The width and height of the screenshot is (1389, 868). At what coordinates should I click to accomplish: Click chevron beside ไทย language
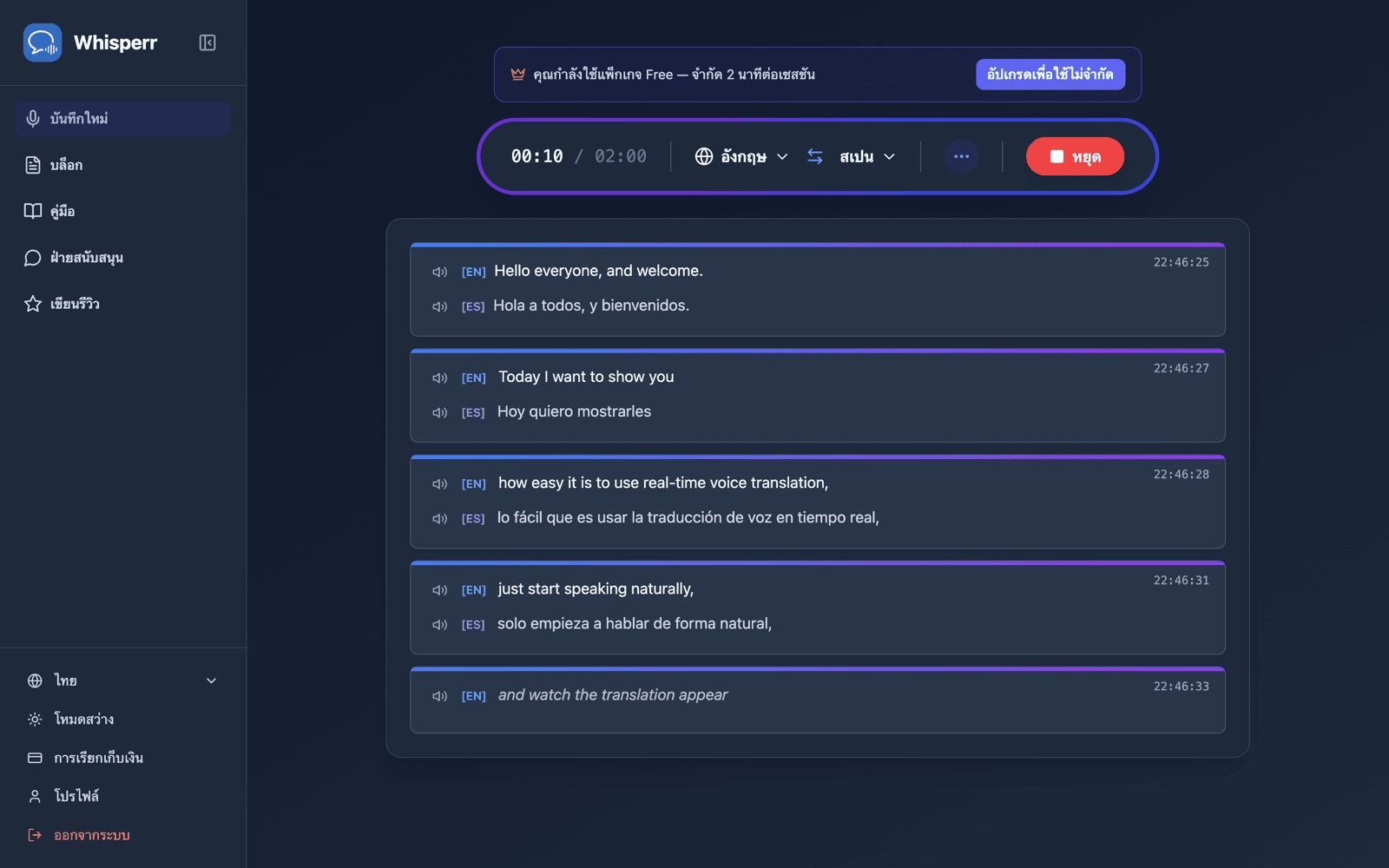pyautogui.click(x=211, y=681)
